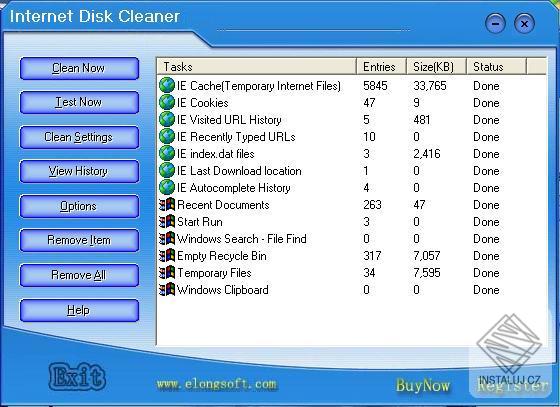Select IE Last Download location task name
Viewport: 560px width, 407px height.
[239, 171]
